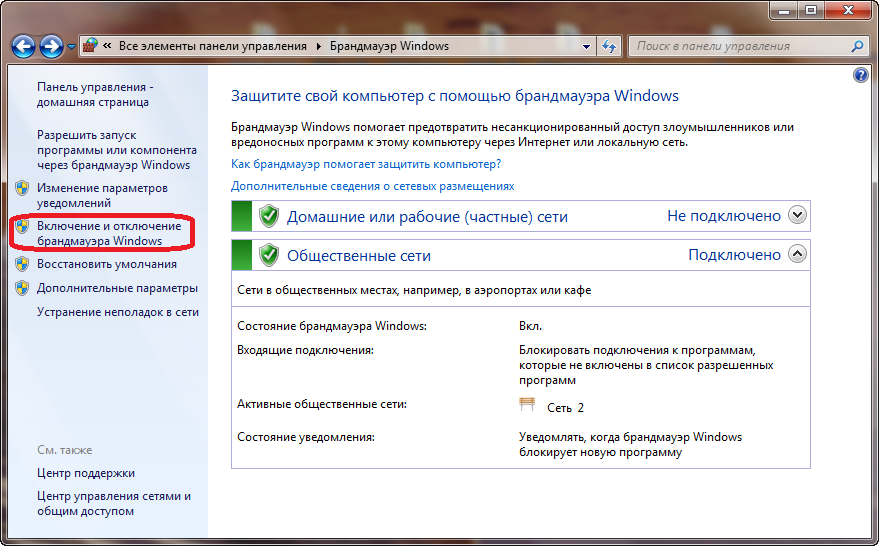
Task: Click the window's minimize button
Action: 784,10
